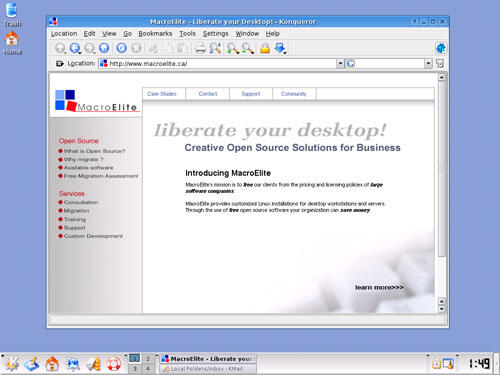
Task: Expand the location URL history dropdown
Action: point(340,63)
